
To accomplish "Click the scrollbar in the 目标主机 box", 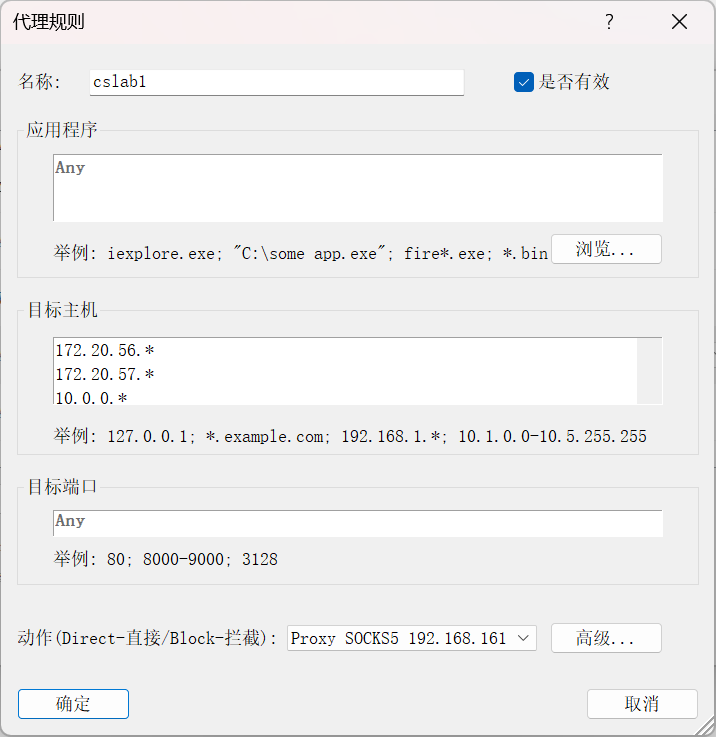I will [x=649, y=371].
